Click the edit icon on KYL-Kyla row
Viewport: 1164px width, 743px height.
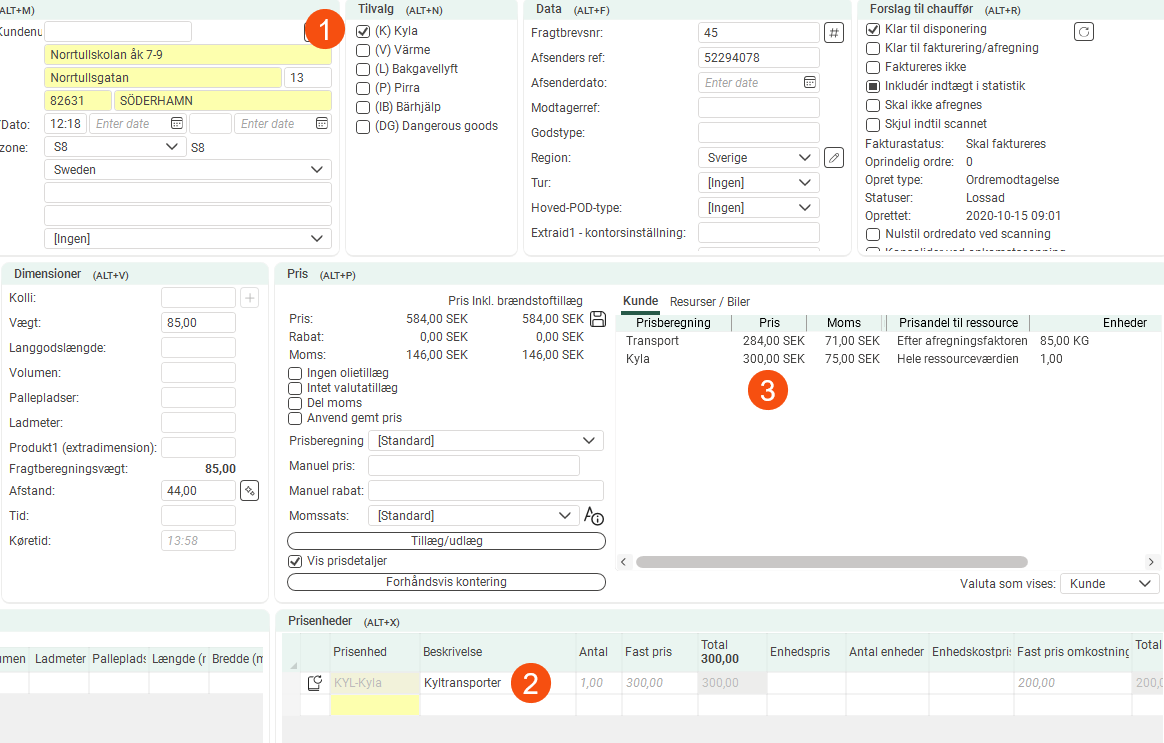pos(315,683)
